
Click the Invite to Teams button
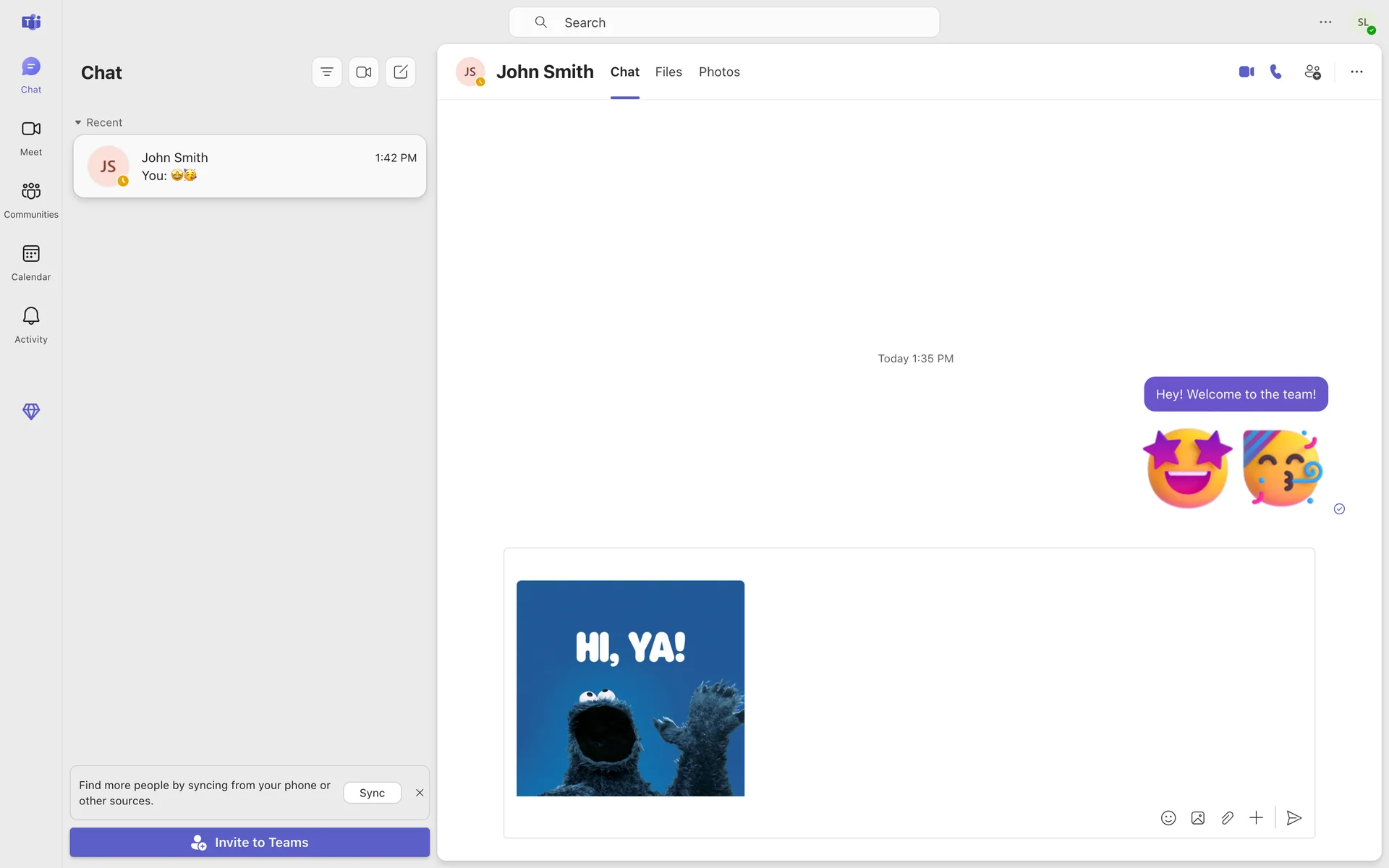tap(250, 843)
